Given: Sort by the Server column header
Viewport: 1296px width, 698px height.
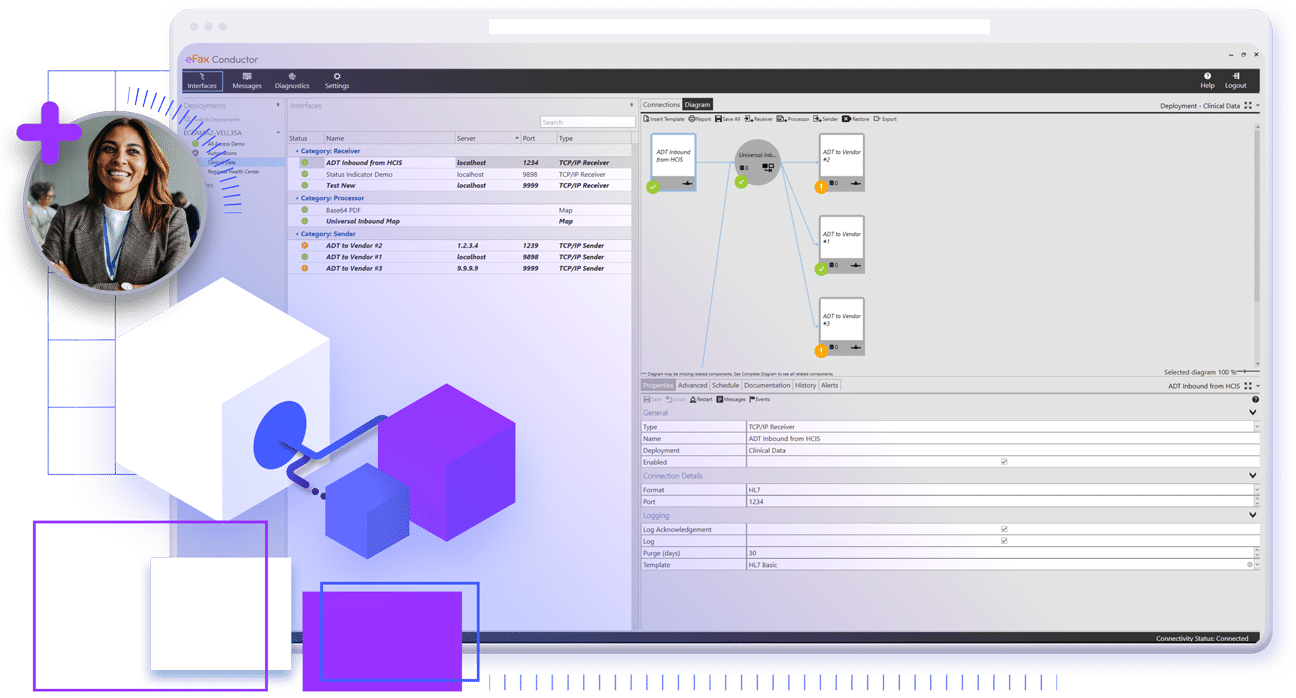Looking at the screenshot, I should tap(487, 138).
